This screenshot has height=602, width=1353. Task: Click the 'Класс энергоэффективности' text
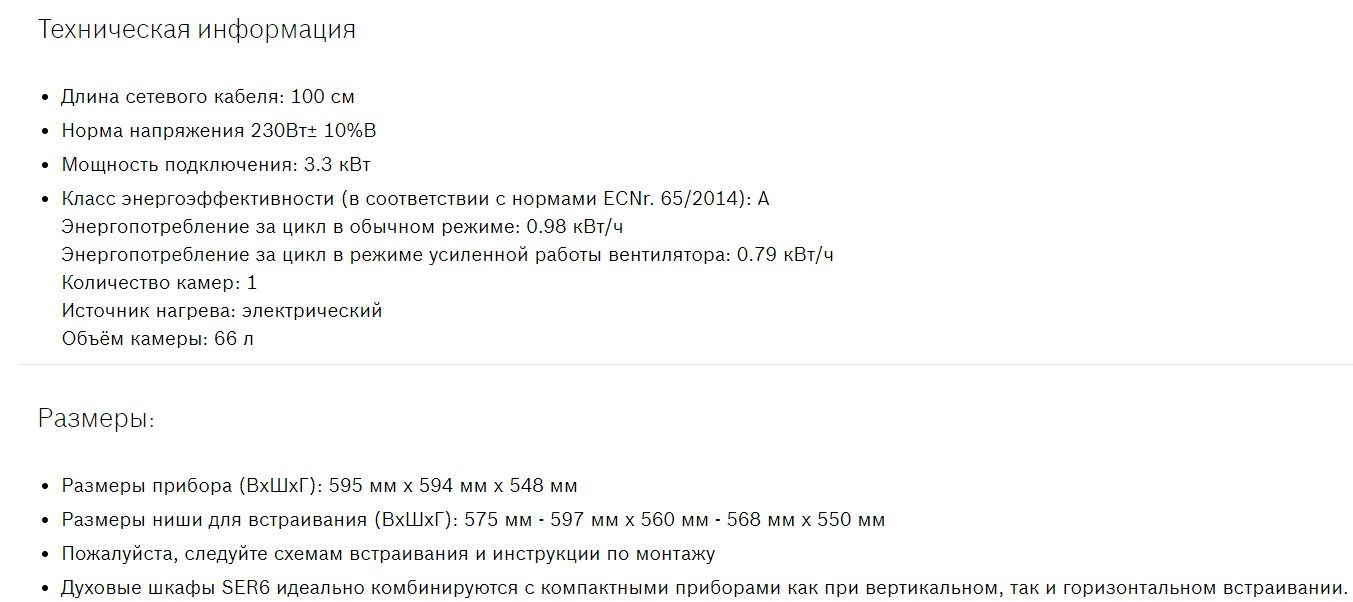(x=197, y=199)
